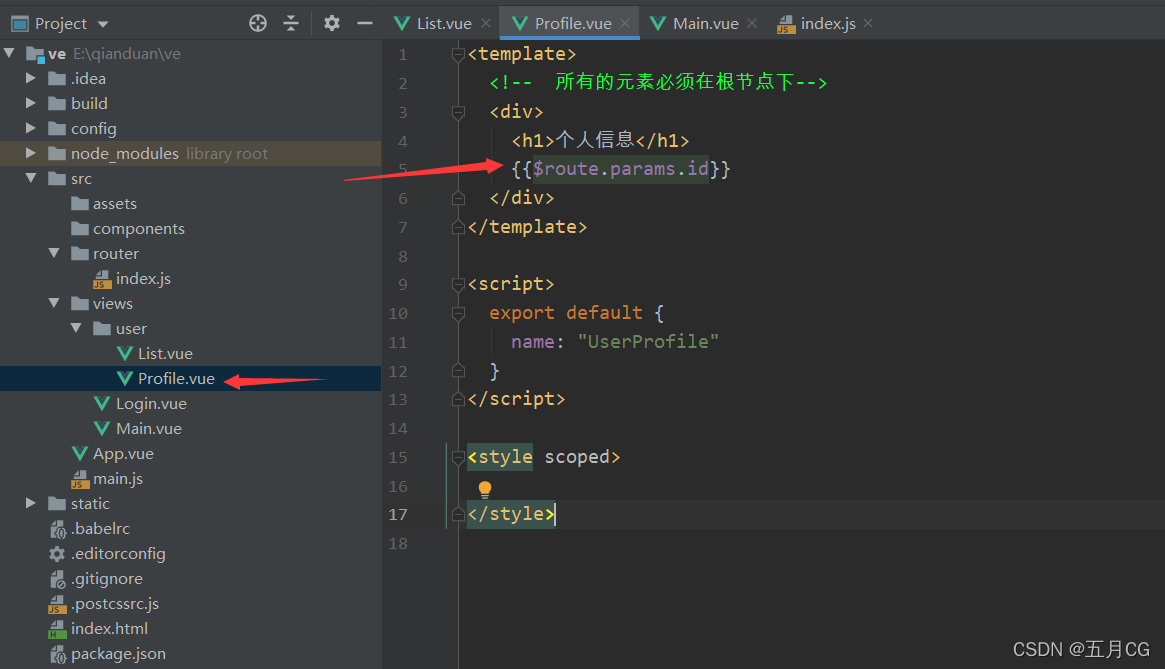Screen dimensions: 1165x669
Task: Click the closing </template> tag on line 7
Action: click(528, 227)
